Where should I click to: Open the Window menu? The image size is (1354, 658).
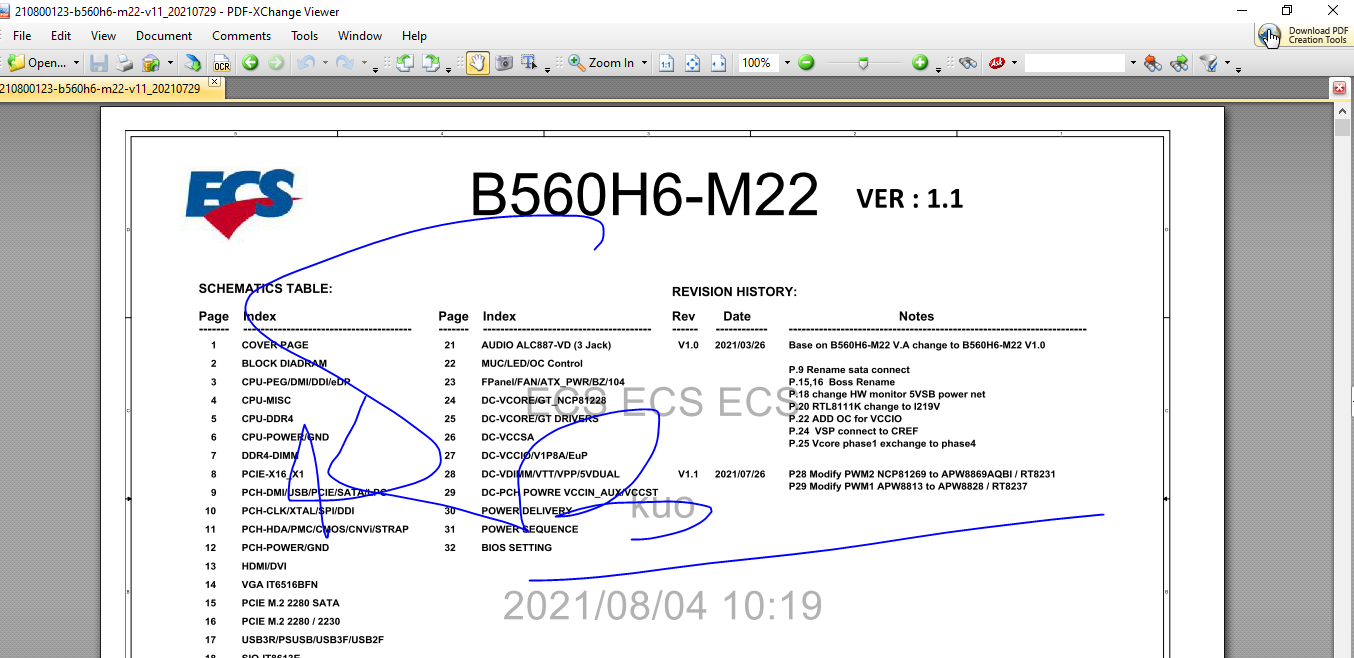[x=360, y=35]
